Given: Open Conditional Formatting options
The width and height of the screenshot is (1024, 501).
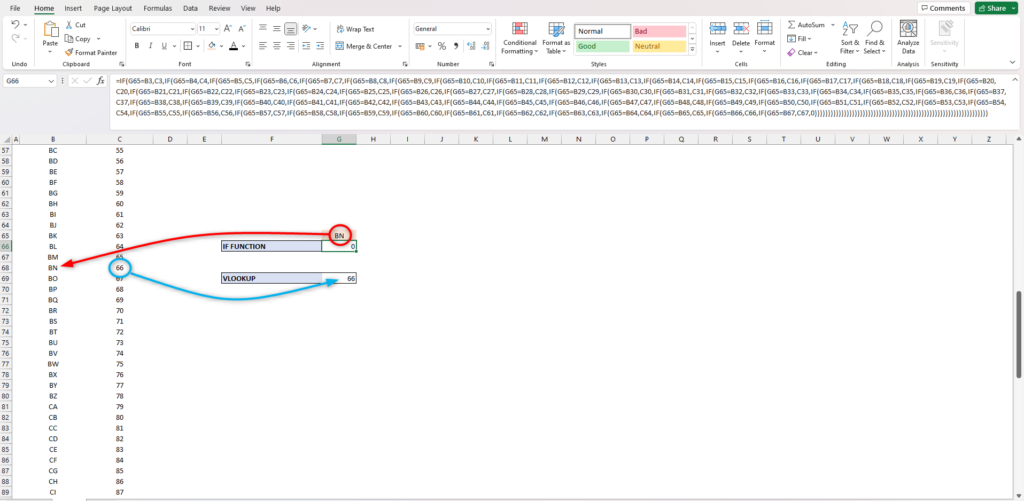Looking at the screenshot, I should pyautogui.click(x=520, y=38).
